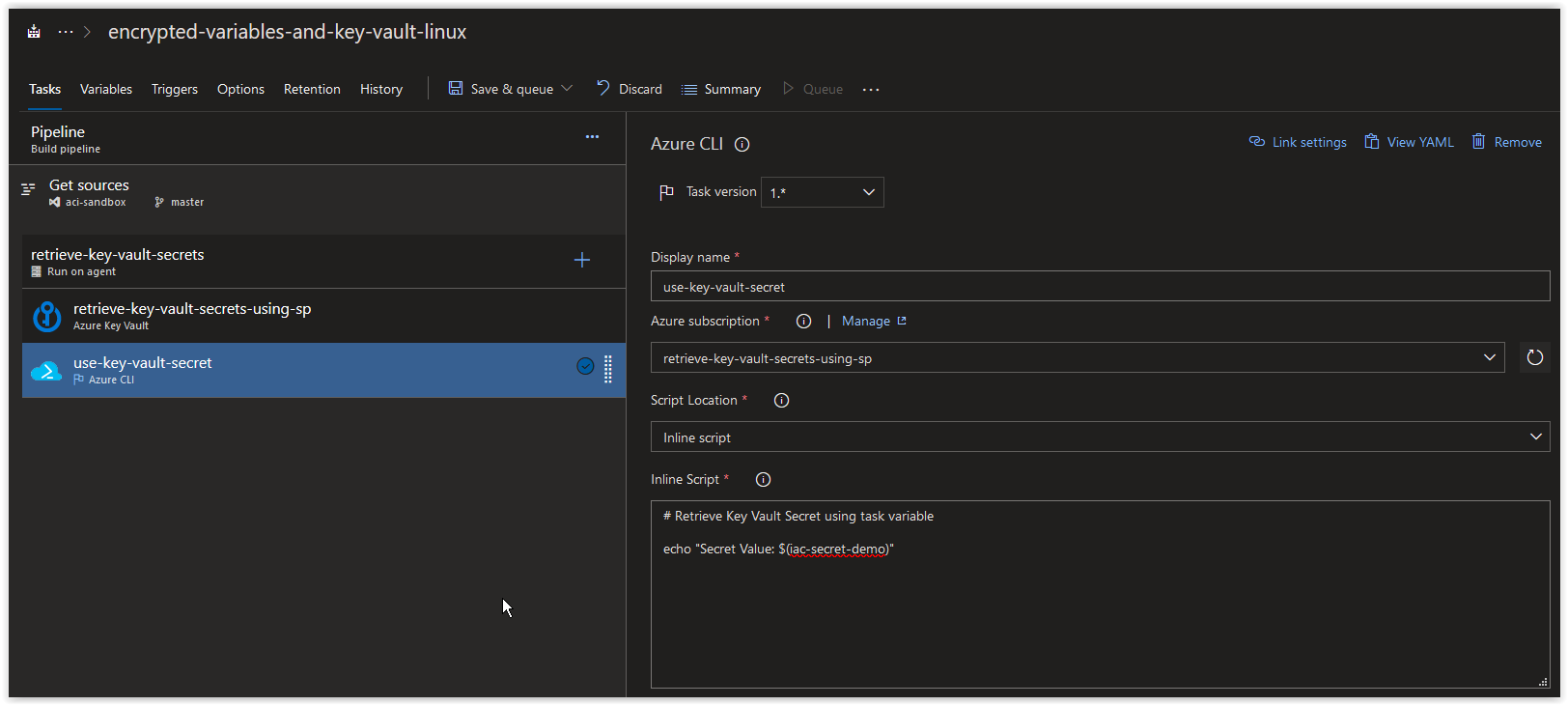Open Pipeline more options ellipsis

tap(592, 137)
